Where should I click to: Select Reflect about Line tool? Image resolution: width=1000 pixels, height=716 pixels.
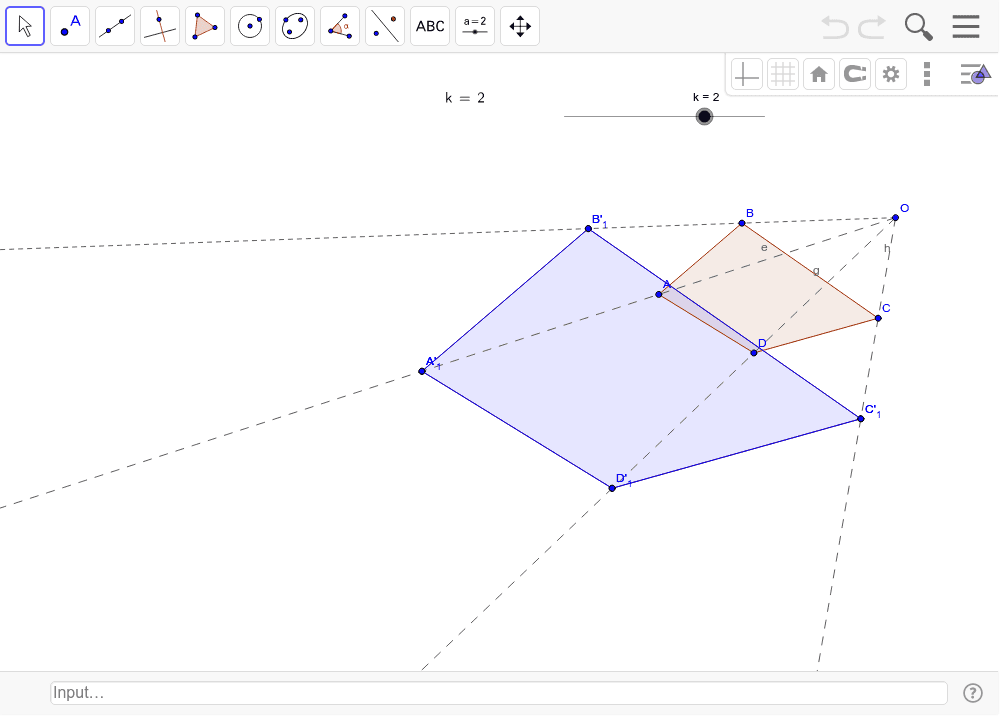click(385, 26)
